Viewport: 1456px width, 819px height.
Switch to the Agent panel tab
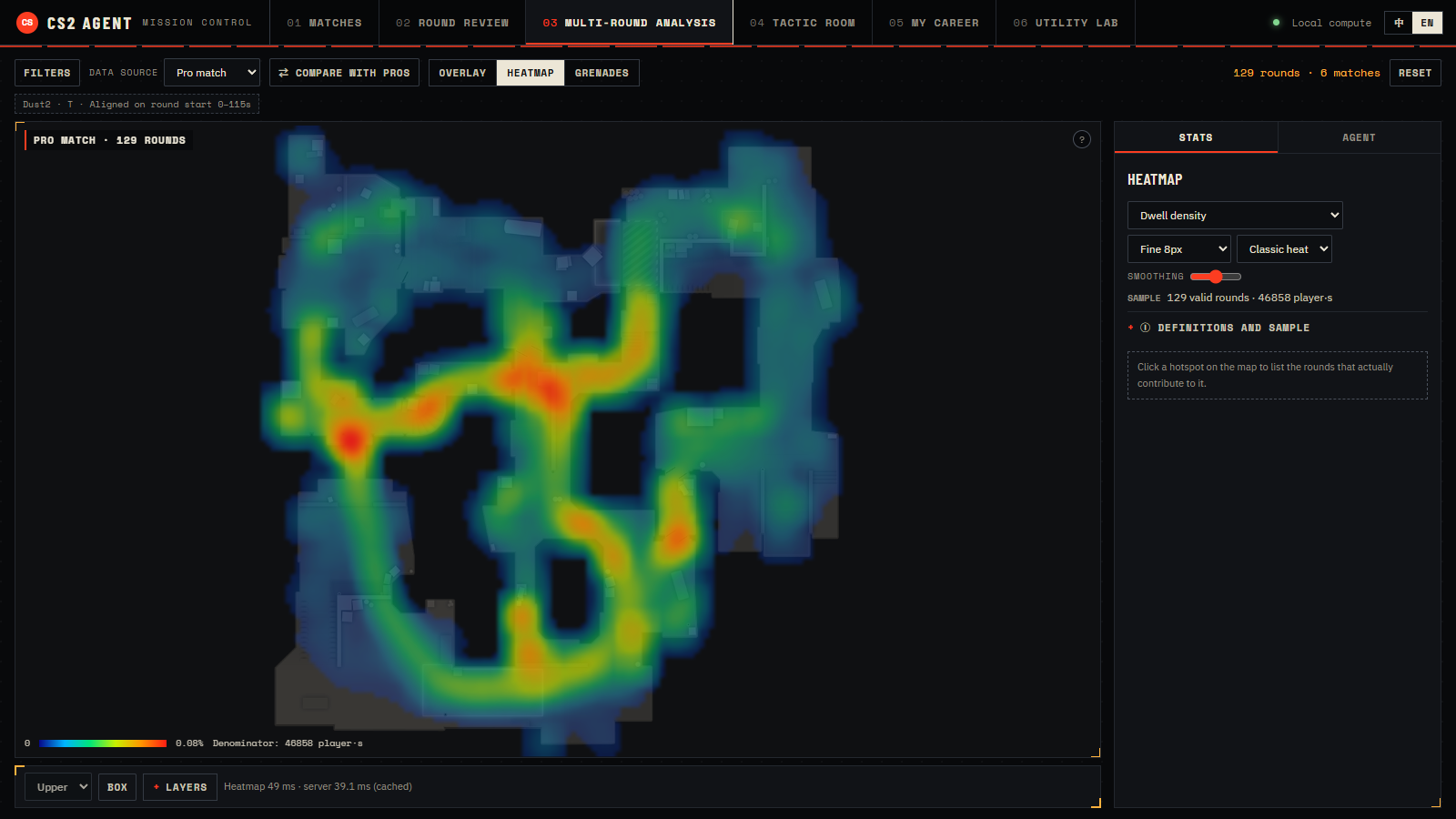[1359, 137]
